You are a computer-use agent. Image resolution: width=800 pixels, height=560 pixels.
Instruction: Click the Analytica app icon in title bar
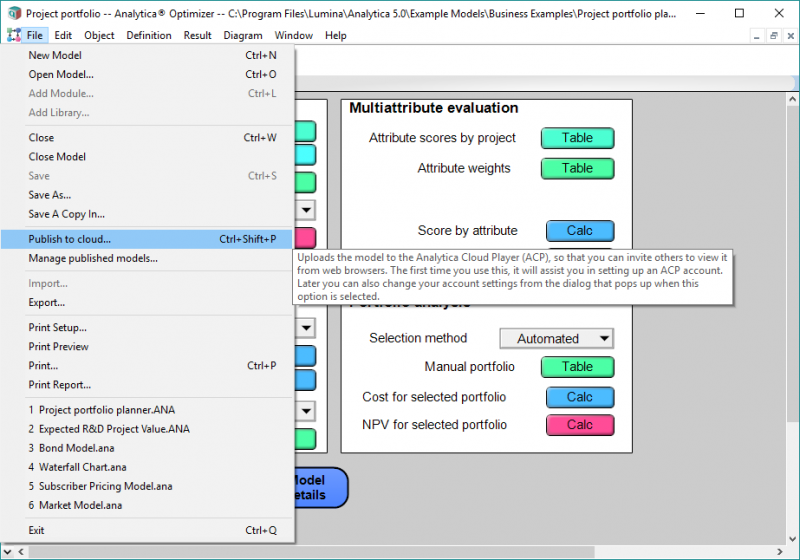[x=14, y=13]
